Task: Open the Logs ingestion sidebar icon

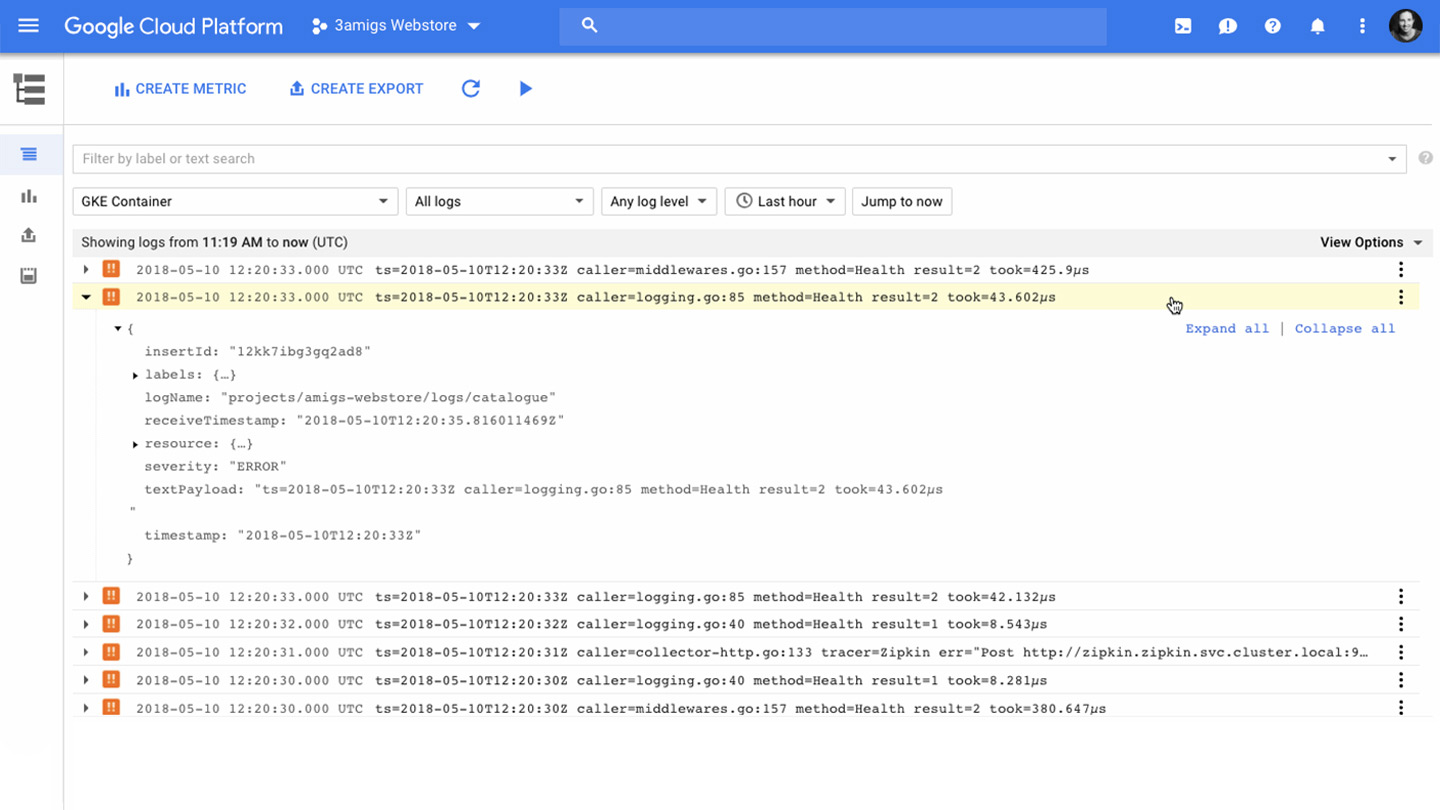Action: pyautogui.click(x=29, y=276)
